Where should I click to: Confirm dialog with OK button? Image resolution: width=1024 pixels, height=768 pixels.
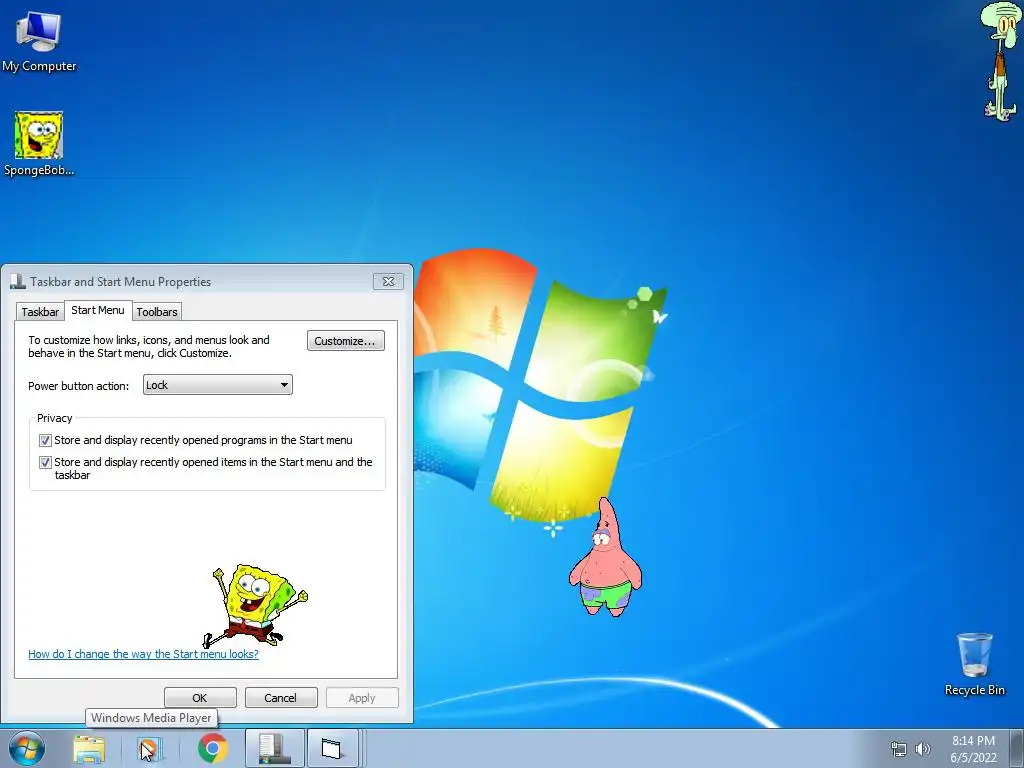click(200, 697)
